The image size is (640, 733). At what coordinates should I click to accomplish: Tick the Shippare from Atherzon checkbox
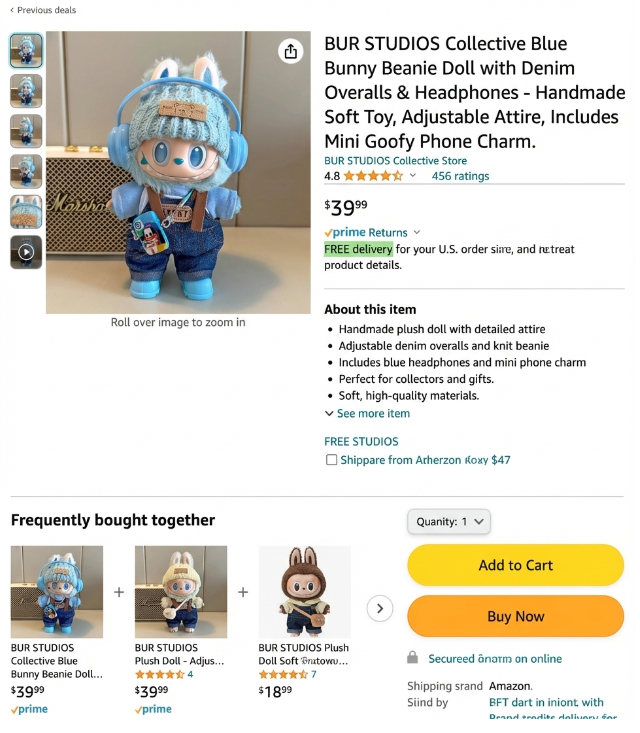coord(331,460)
